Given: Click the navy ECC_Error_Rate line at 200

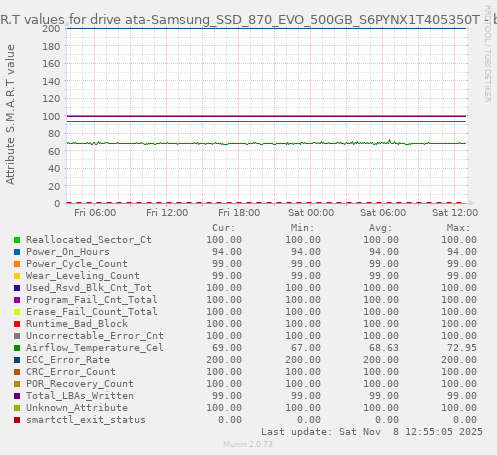Looking at the screenshot, I should click(x=266, y=28).
